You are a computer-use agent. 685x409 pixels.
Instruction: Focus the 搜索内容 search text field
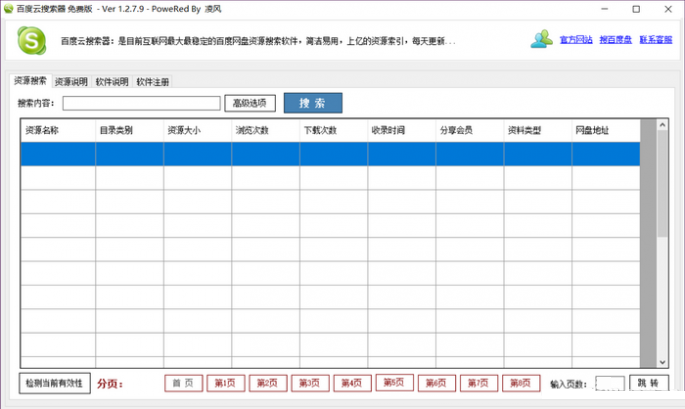click(x=141, y=103)
